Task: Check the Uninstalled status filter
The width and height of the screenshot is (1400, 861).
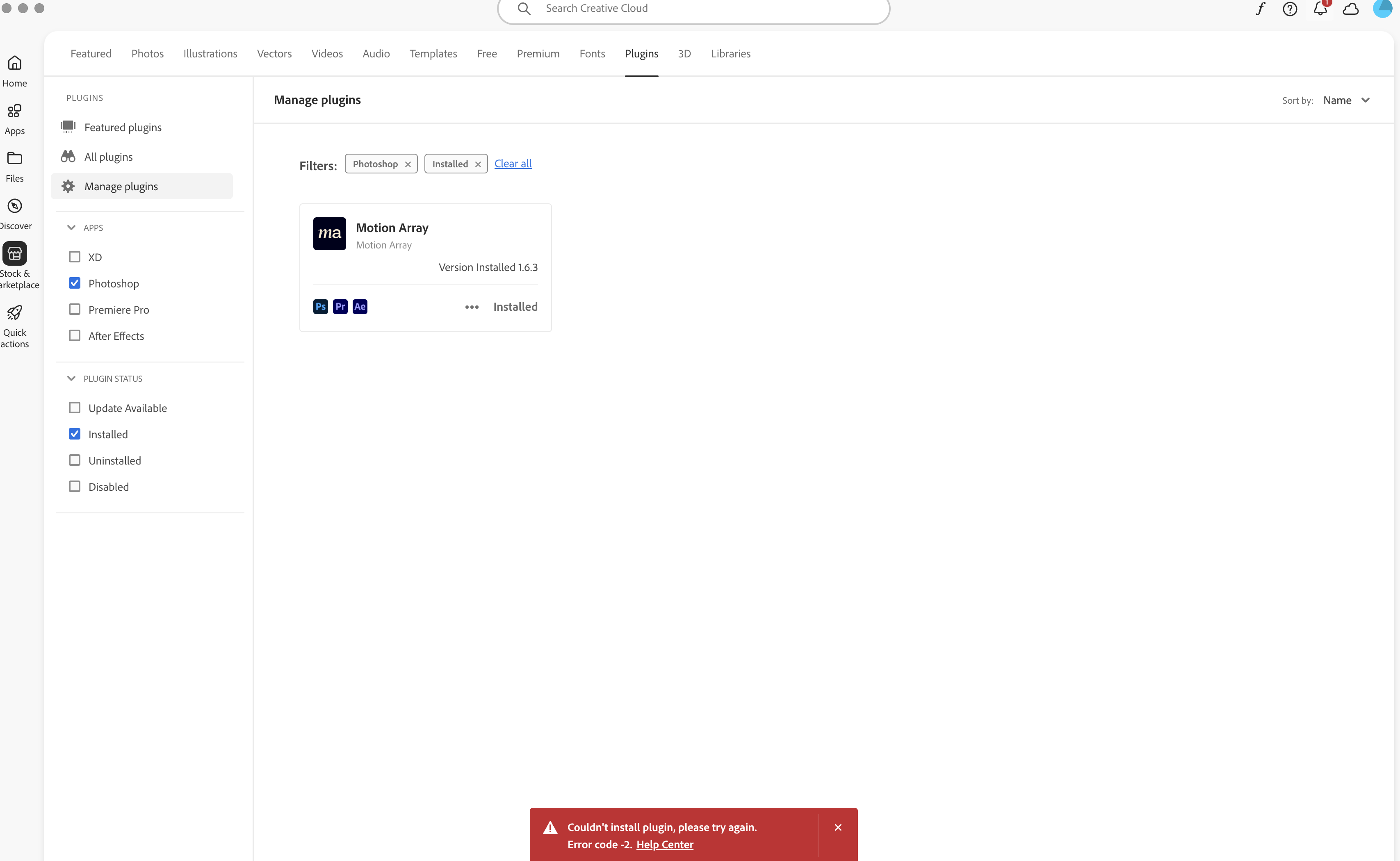Action: [75, 460]
